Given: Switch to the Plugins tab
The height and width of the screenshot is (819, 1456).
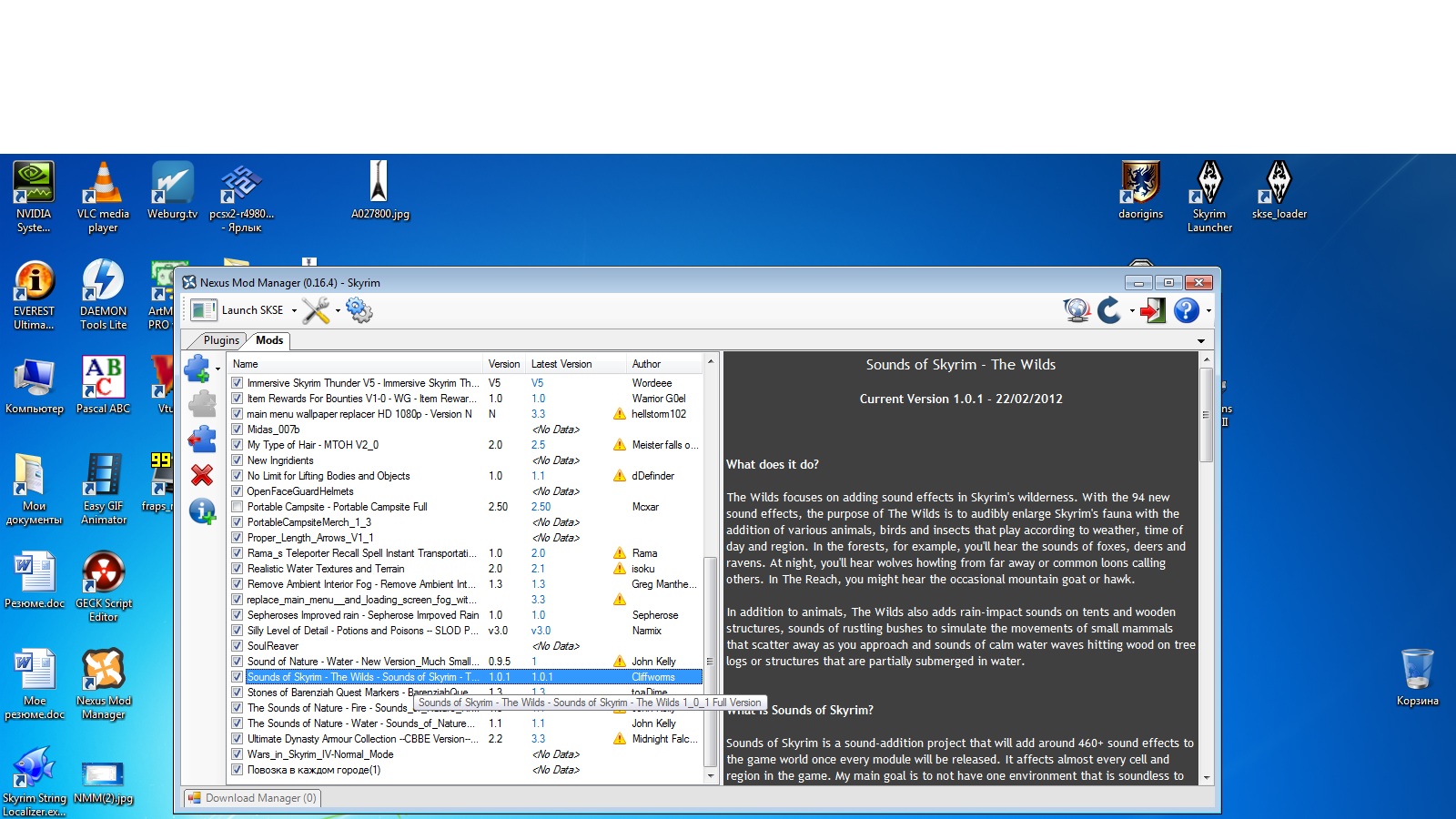Looking at the screenshot, I should 221,340.
